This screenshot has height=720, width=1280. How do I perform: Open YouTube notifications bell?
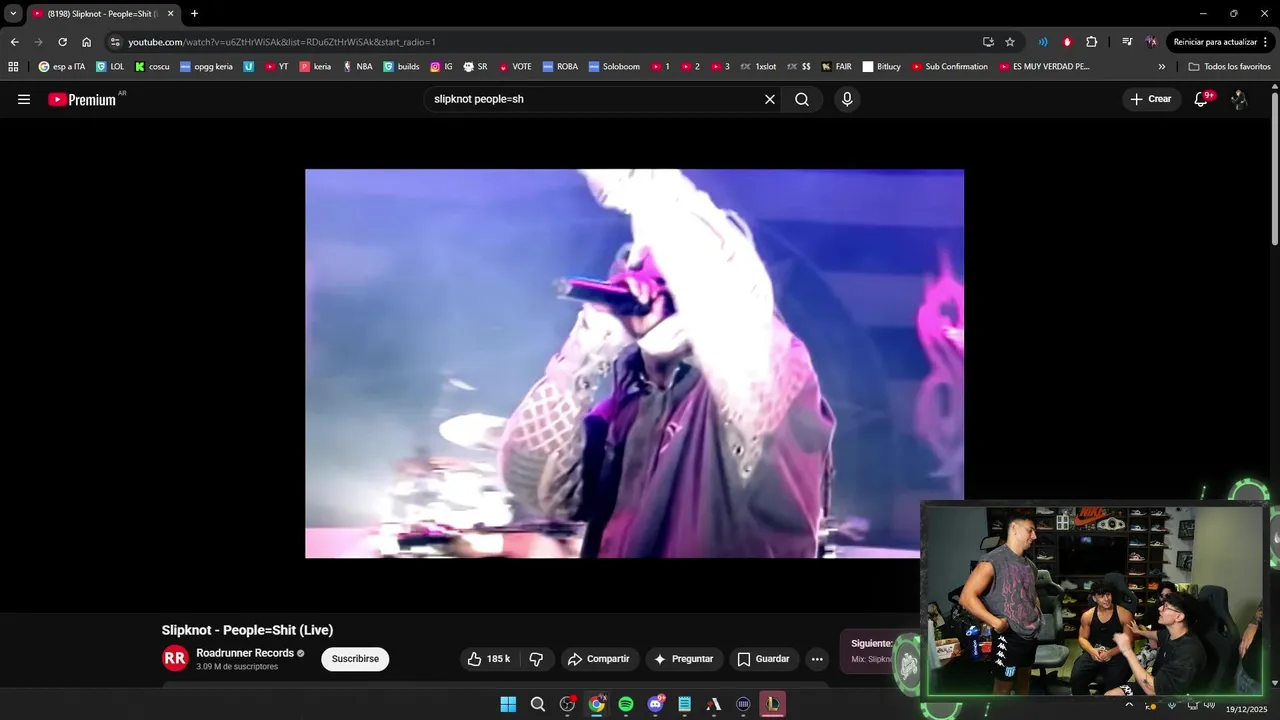(x=1202, y=99)
